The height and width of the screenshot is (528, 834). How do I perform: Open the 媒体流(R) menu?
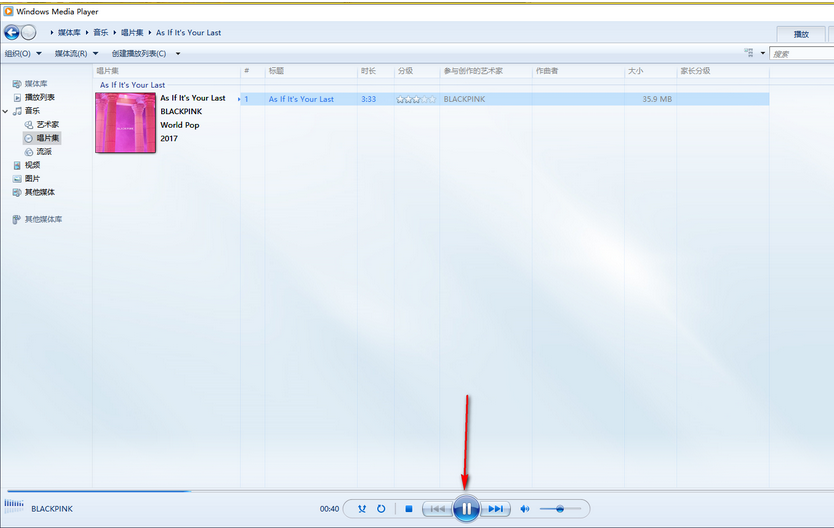[76, 53]
